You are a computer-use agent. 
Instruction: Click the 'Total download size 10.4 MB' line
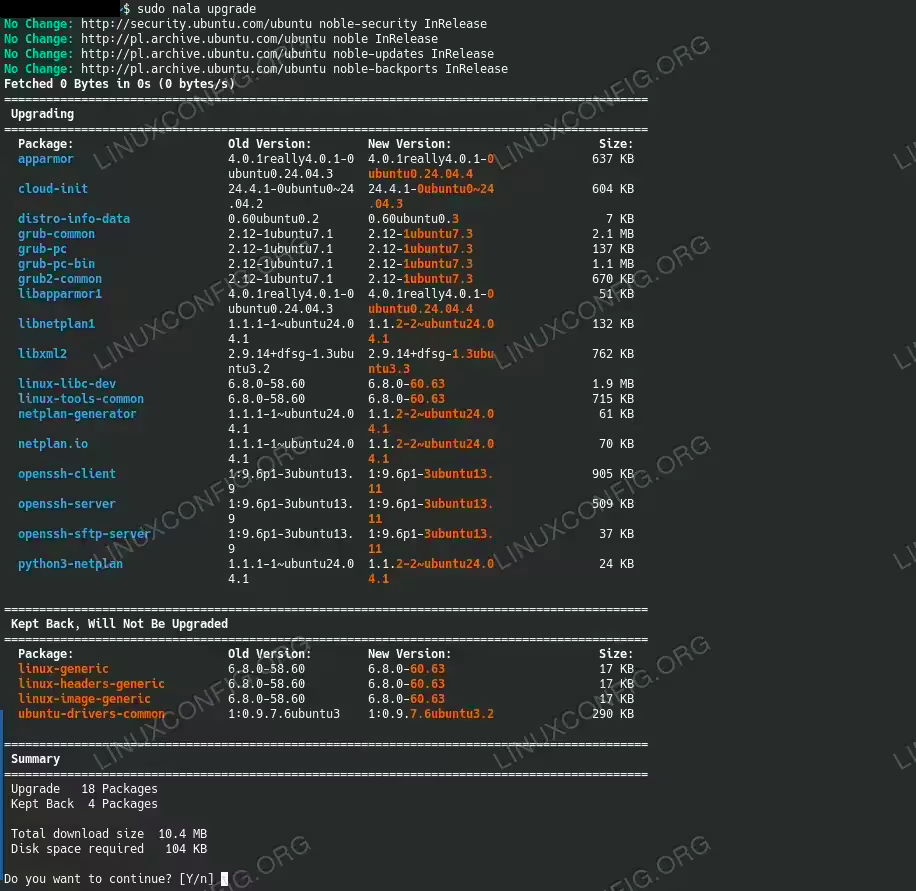(109, 834)
